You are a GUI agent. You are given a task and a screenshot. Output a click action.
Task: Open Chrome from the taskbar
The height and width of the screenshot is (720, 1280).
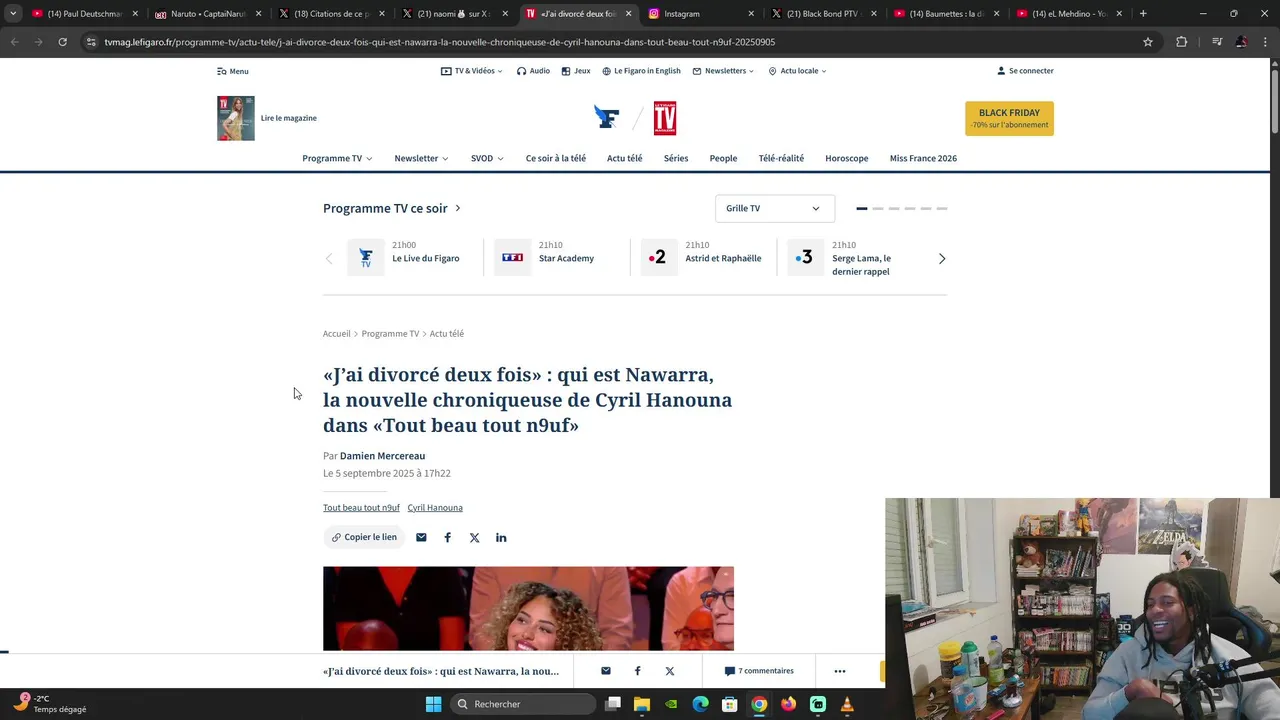pos(759,704)
